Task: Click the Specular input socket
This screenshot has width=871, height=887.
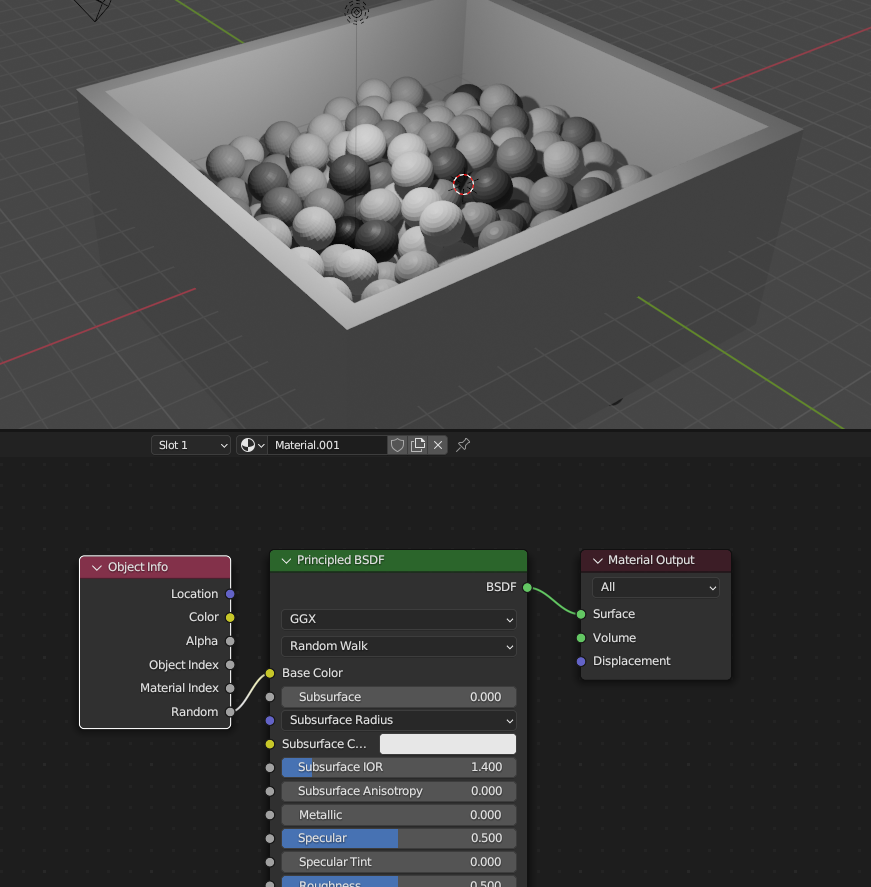Action: click(270, 839)
